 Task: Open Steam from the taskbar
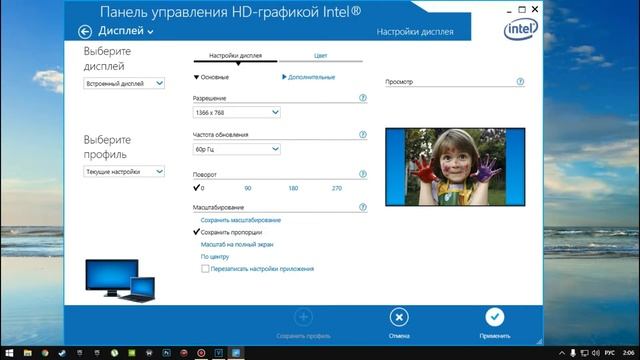pyautogui.click(x=62, y=353)
